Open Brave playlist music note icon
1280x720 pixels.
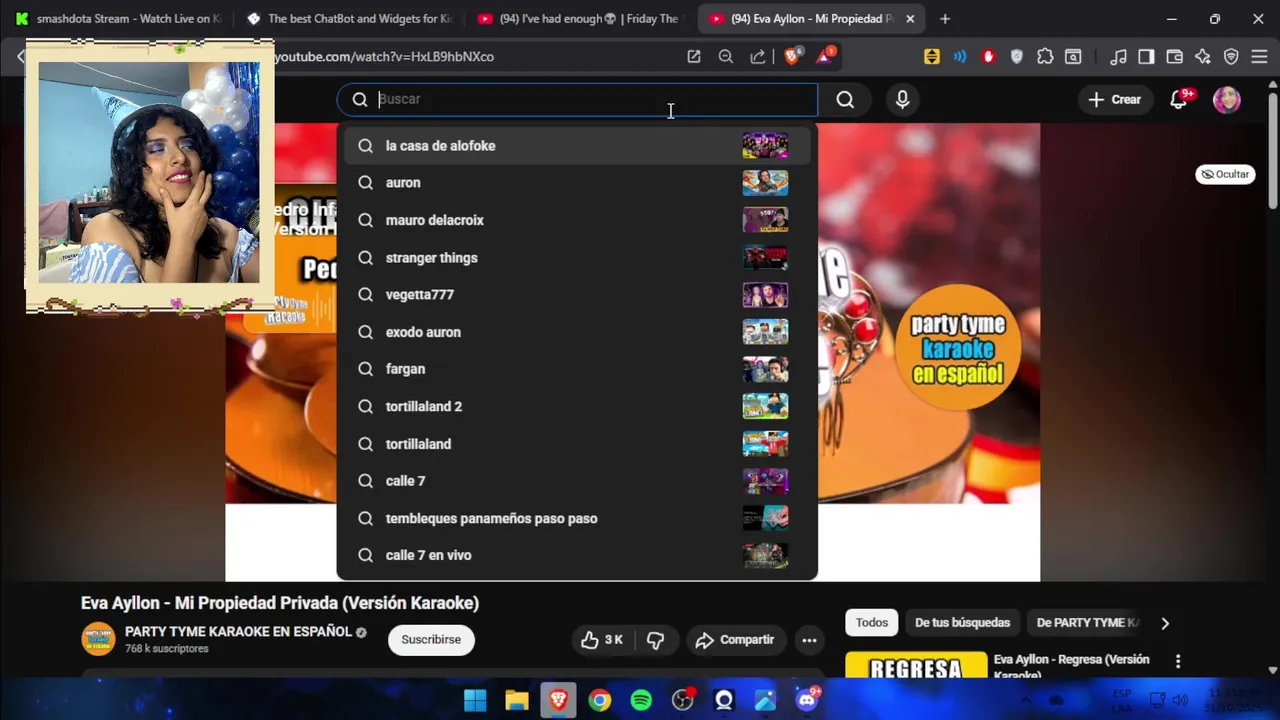pyautogui.click(x=1119, y=57)
